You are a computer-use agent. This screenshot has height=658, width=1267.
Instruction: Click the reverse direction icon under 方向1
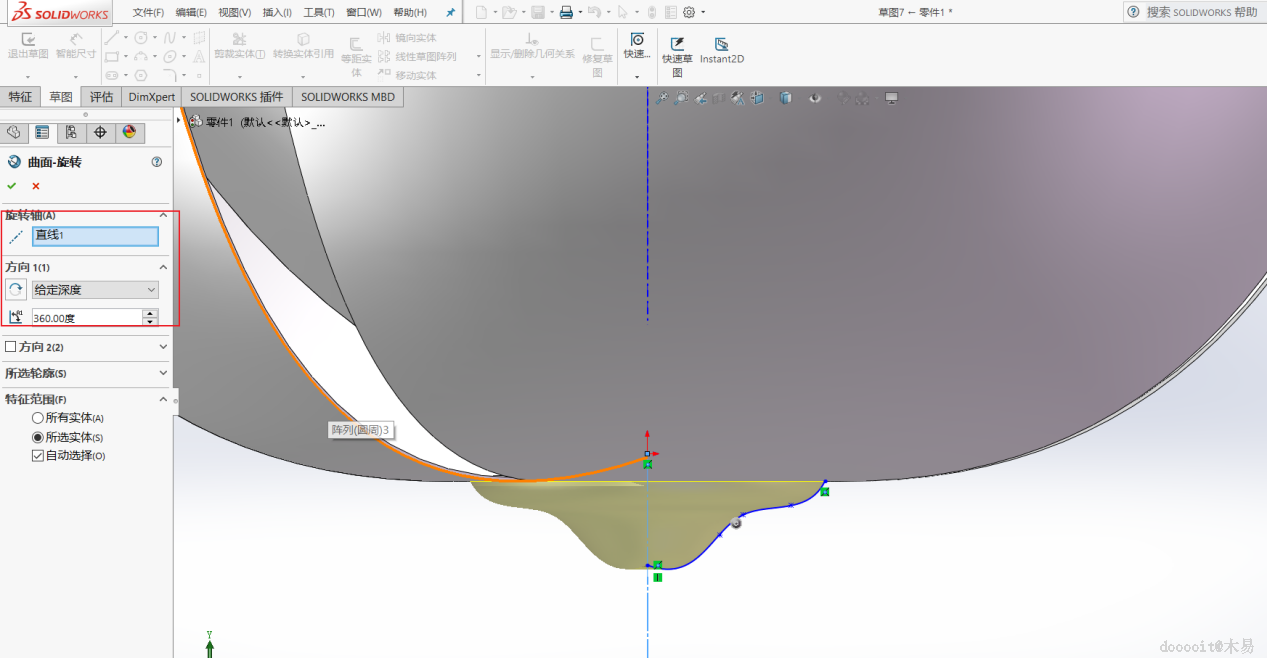pos(16,290)
